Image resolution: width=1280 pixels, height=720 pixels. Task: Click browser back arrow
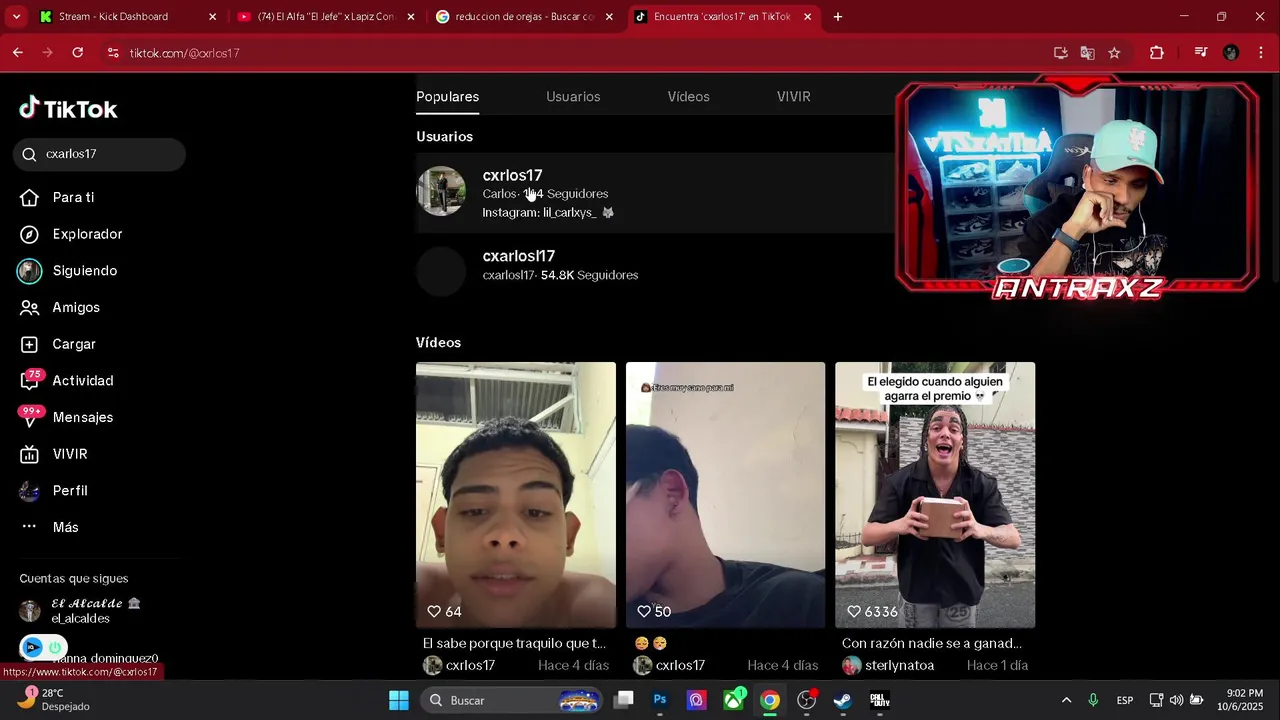pos(18,52)
